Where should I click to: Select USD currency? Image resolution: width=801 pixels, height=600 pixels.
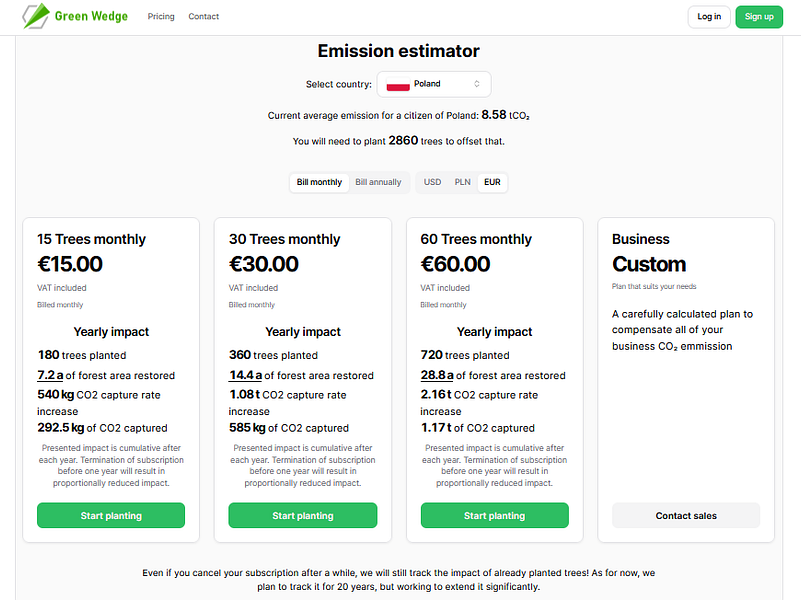click(432, 182)
